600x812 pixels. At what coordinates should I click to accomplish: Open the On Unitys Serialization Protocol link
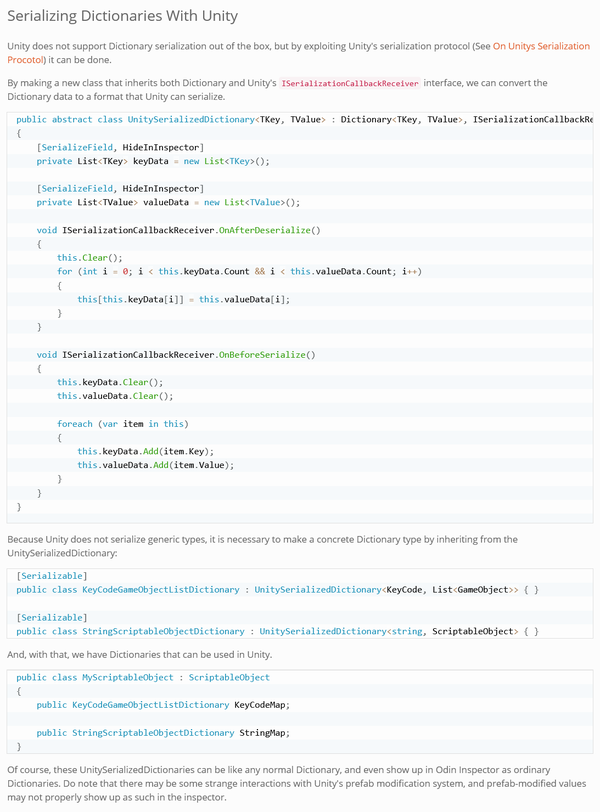541,46
